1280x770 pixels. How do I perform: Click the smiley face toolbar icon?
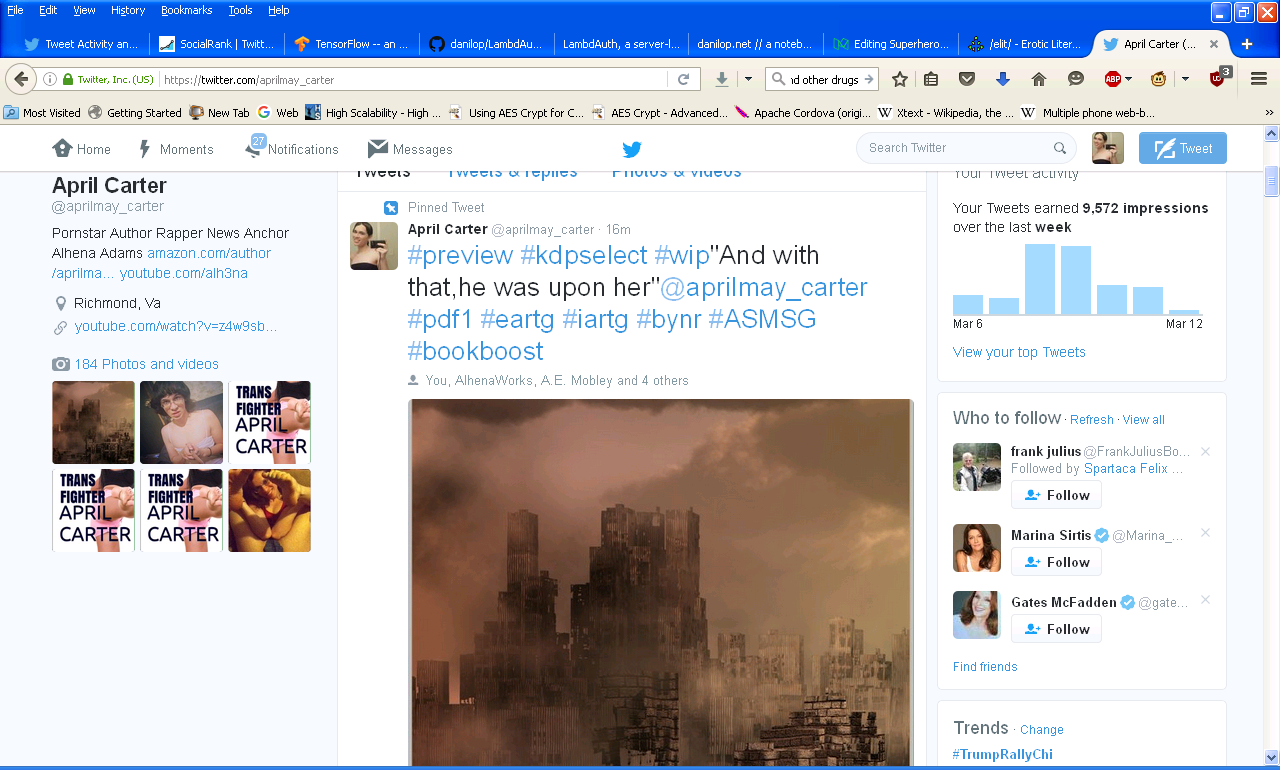(1076, 79)
